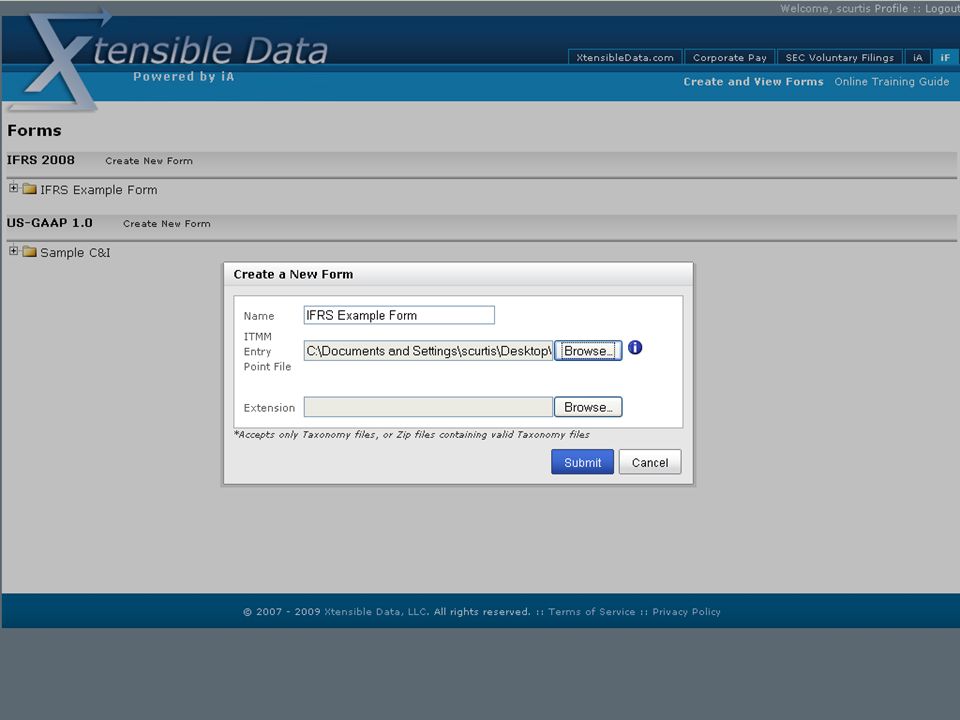Click the ITMM Entry Point File path field
The height and width of the screenshot is (720, 960).
pos(429,351)
